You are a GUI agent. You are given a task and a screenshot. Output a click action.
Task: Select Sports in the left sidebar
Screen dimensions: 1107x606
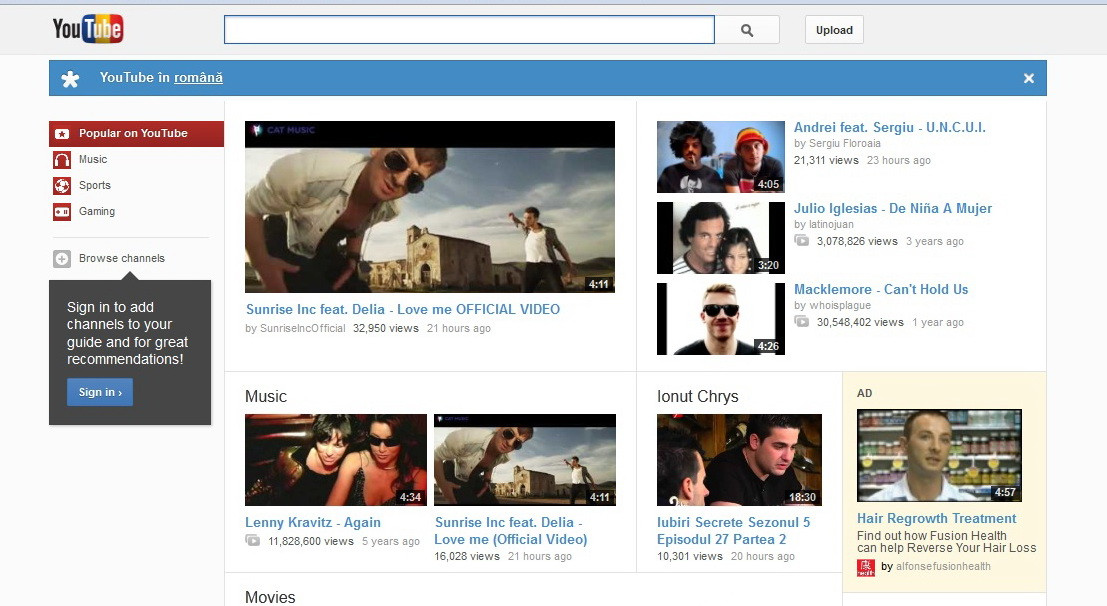(94, 185)
